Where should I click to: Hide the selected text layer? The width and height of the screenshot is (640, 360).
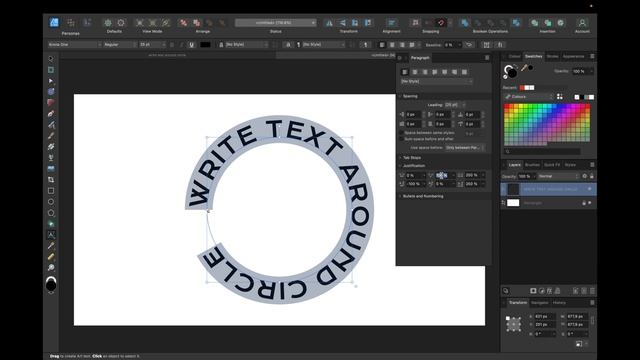pos(590,189)
